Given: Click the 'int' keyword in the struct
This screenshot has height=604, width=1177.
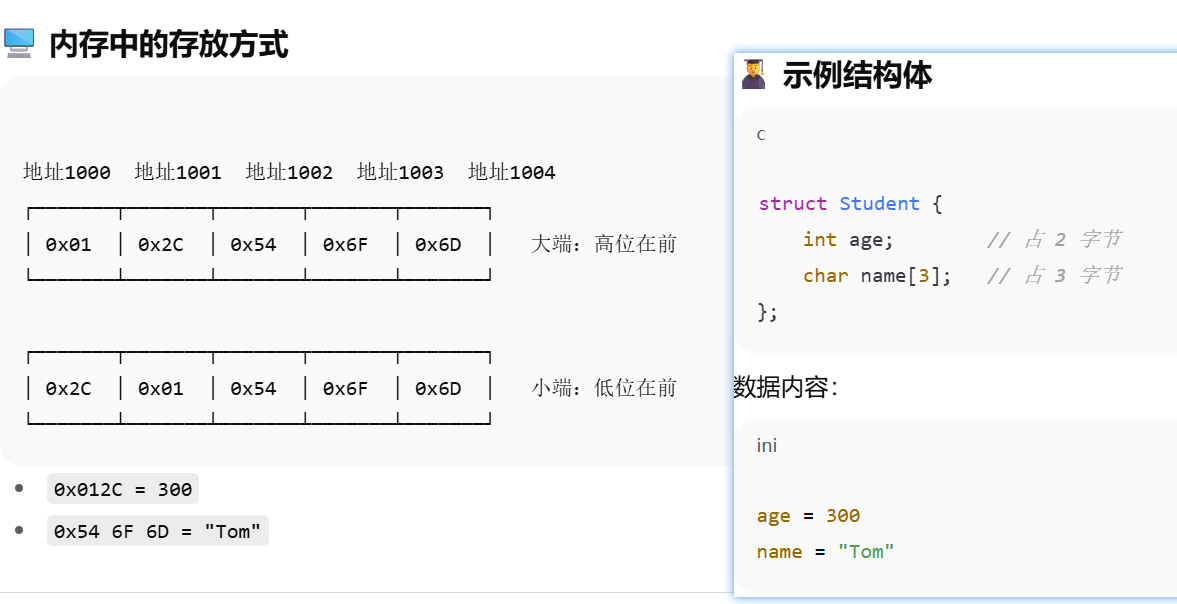Looking at the screenshot, I should tap(820, 239).
